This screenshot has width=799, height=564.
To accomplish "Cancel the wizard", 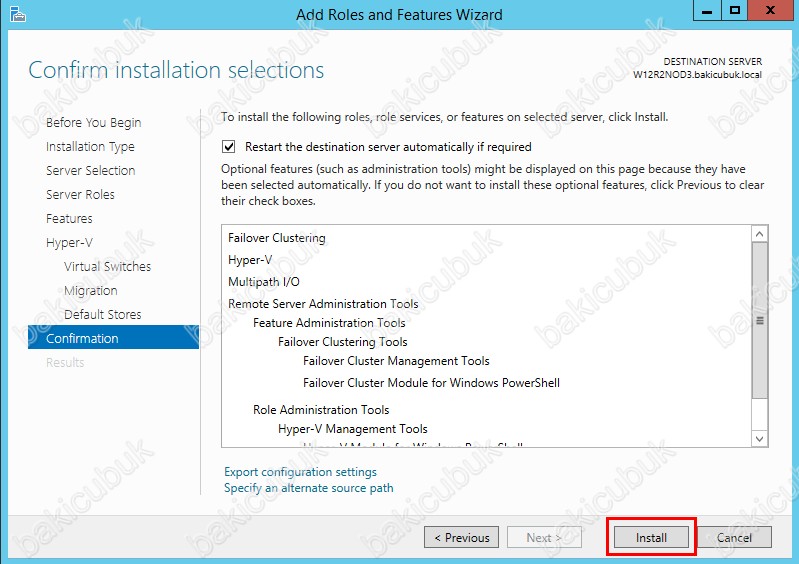I will [734, 538].
